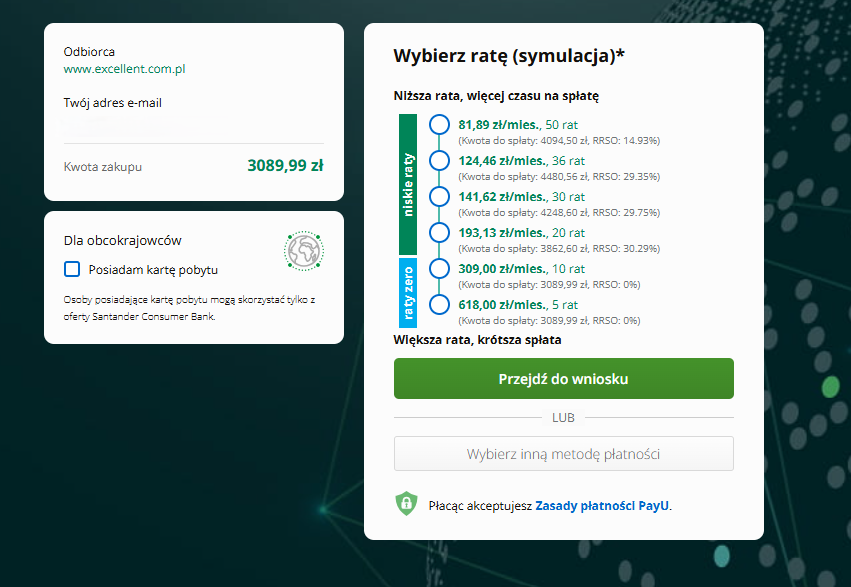Click the LUB separator text
The image size is (851, 587).
coord(563,415)
